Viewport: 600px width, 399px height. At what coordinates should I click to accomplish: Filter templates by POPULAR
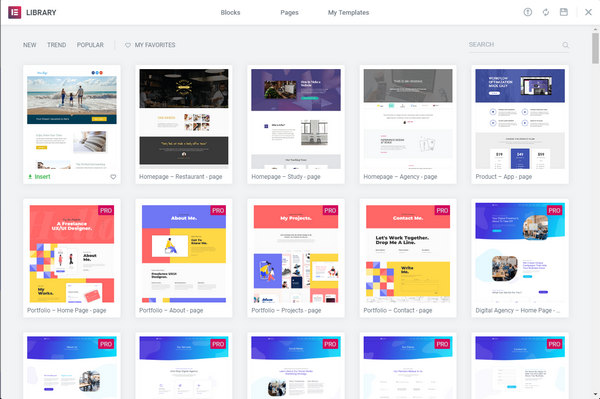90,45
